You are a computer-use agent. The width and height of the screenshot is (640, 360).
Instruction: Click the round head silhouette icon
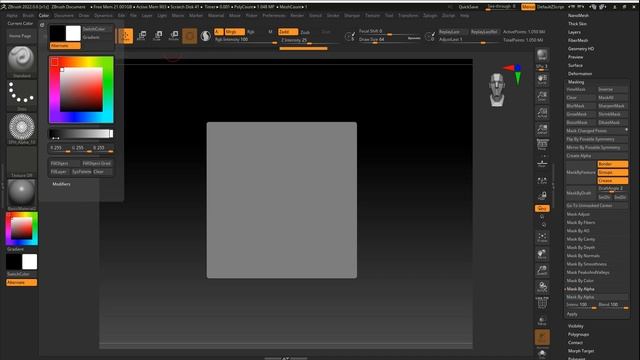205,36
